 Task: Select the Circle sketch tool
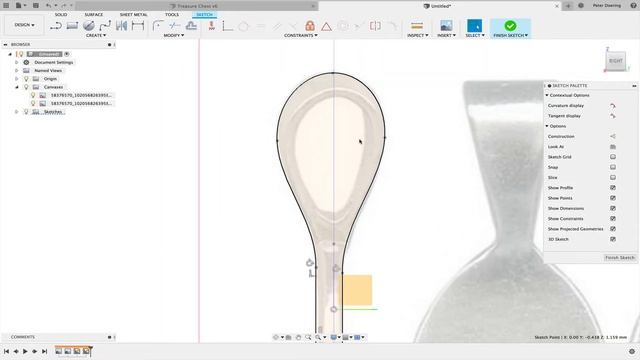tap(89, 26)
